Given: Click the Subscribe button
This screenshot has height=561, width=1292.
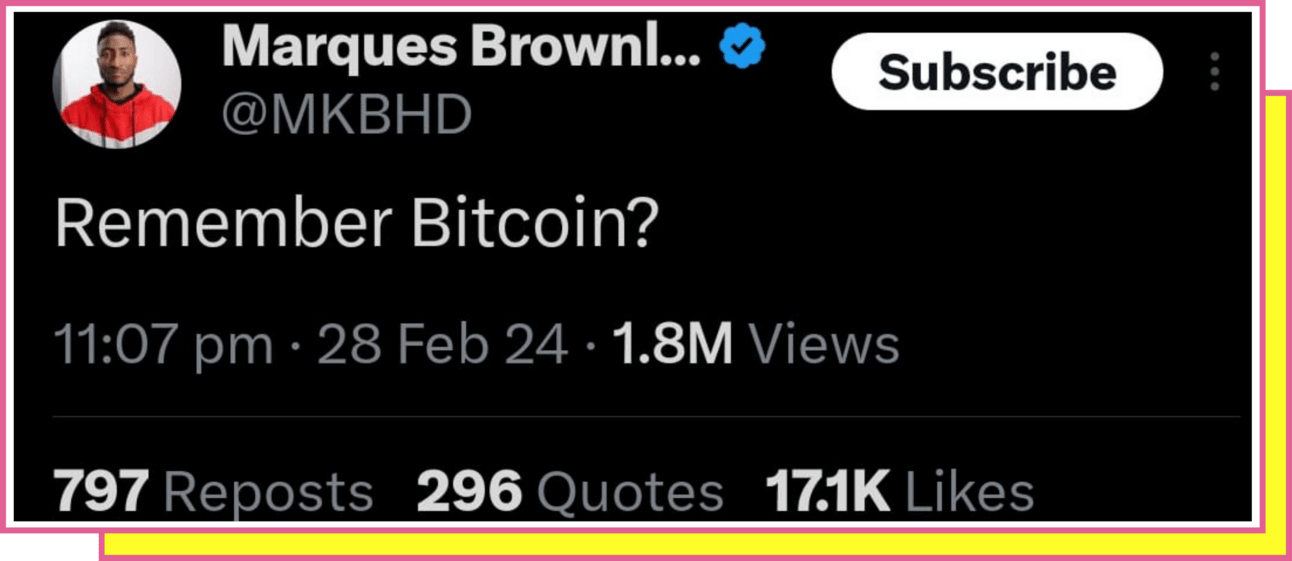Looking at the screenshot, I should click(997, 71).
